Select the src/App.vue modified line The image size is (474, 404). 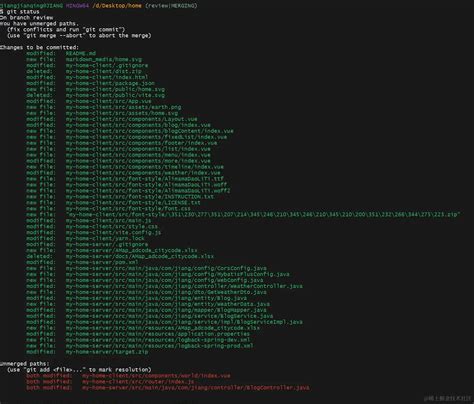click(x=89, y=101)
